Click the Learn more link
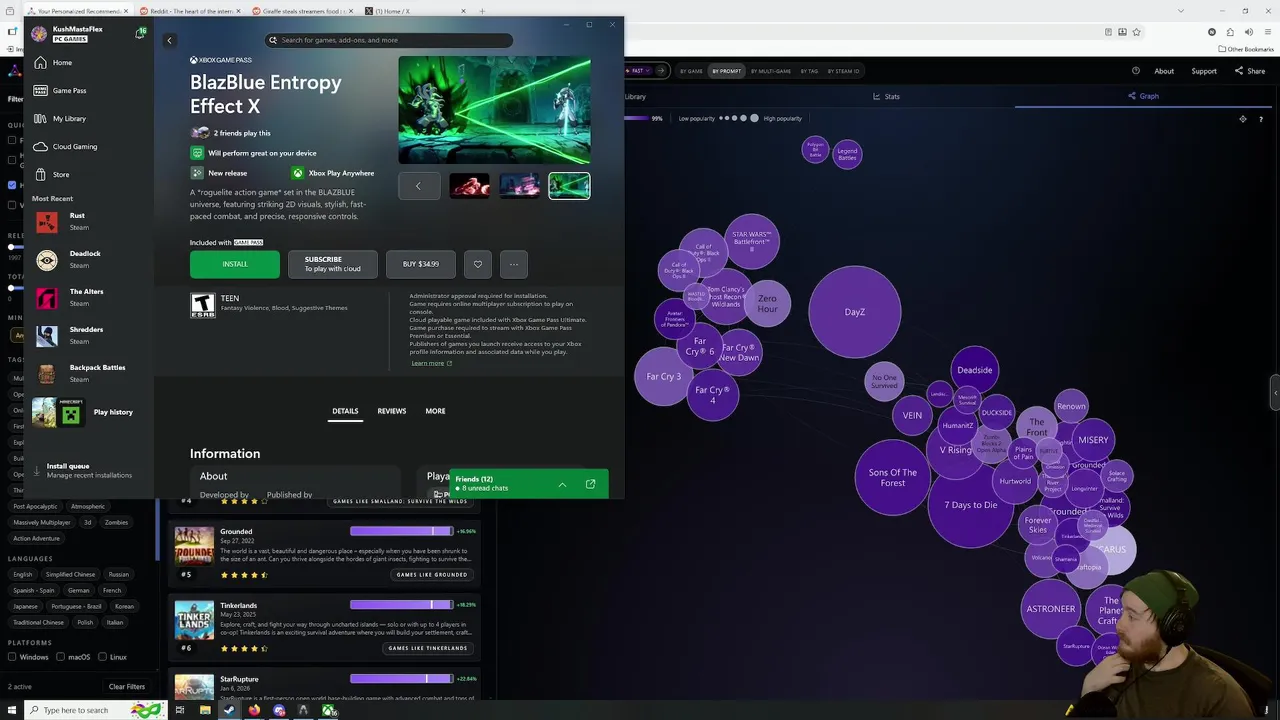 pos(428,363)
